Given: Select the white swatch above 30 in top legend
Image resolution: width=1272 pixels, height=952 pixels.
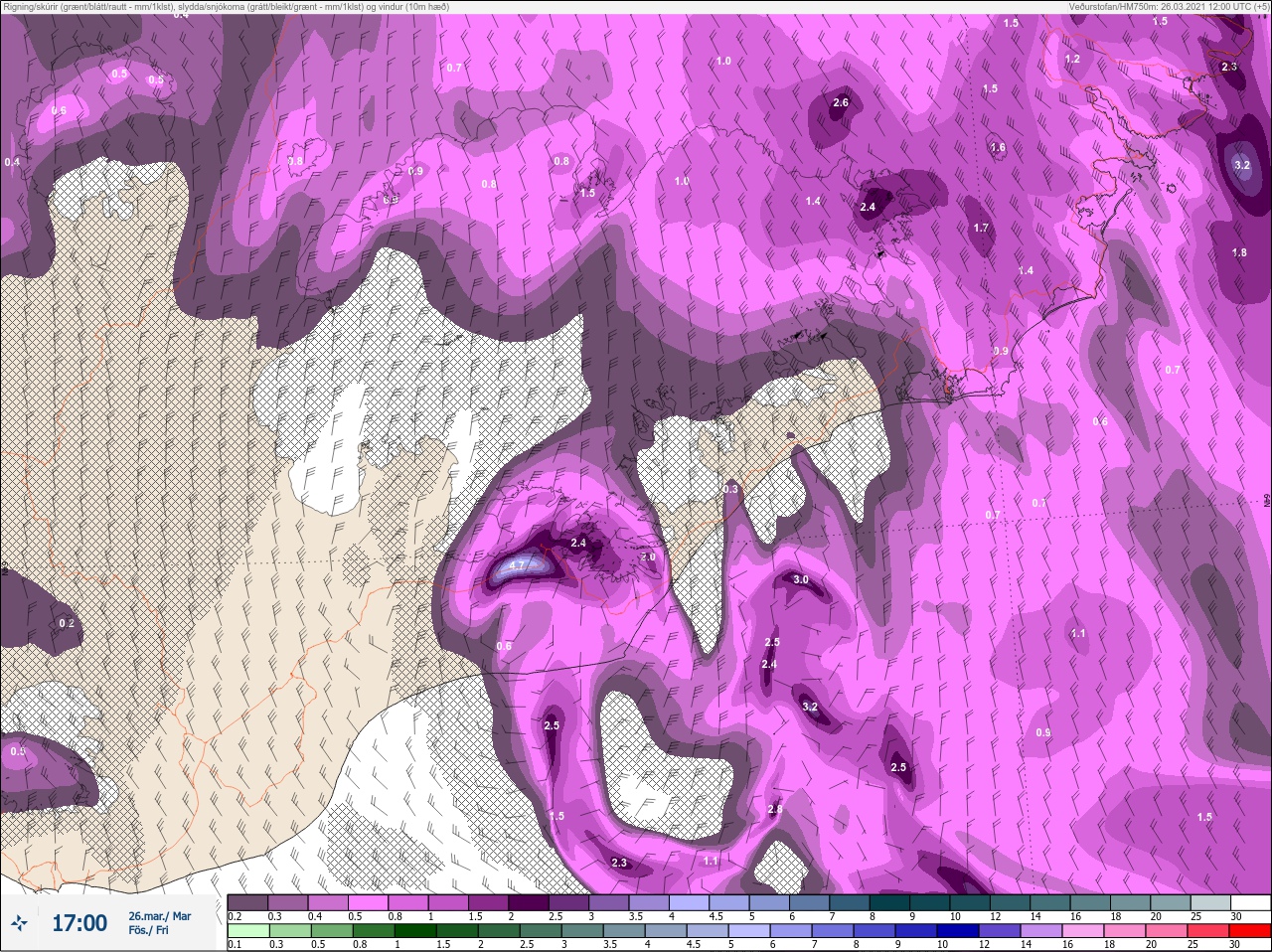Looking at the screenshot, I should pyautogui.click(x=1251, y=902).
